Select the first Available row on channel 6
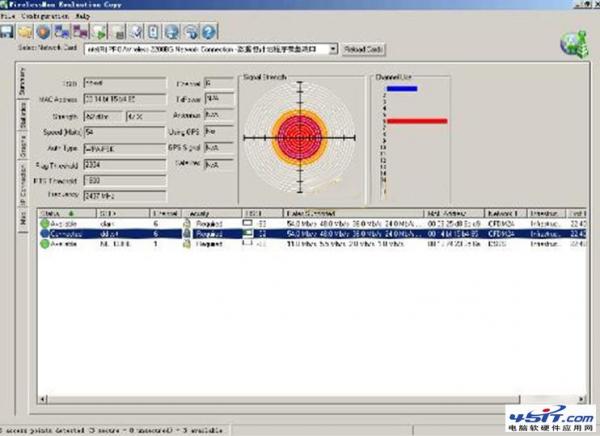 pyautogui.click(x=313, y=224)
